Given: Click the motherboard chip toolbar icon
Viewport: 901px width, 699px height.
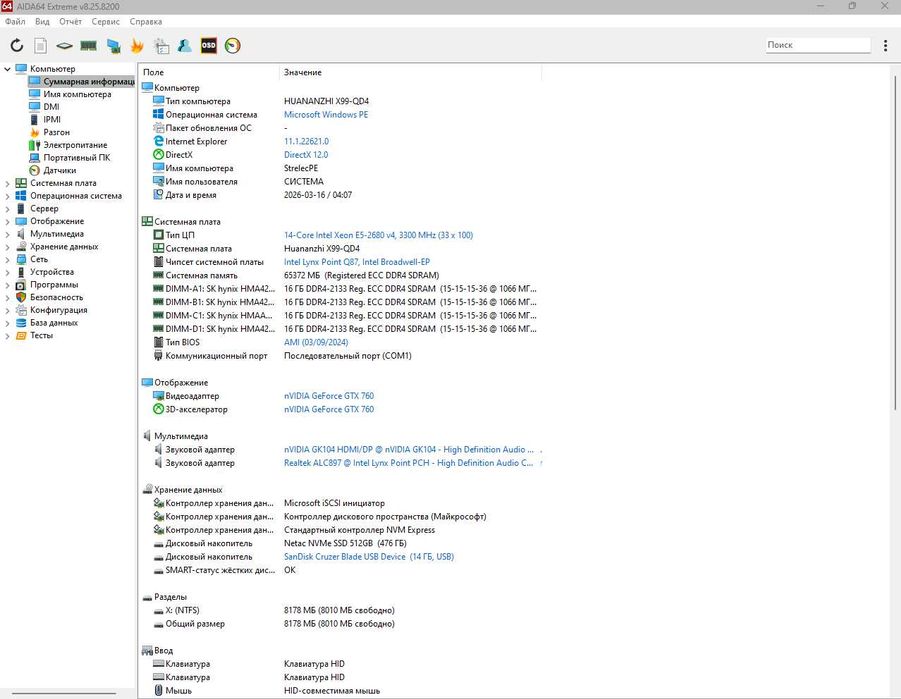Looking at the screenshot, I should [64, 45].
